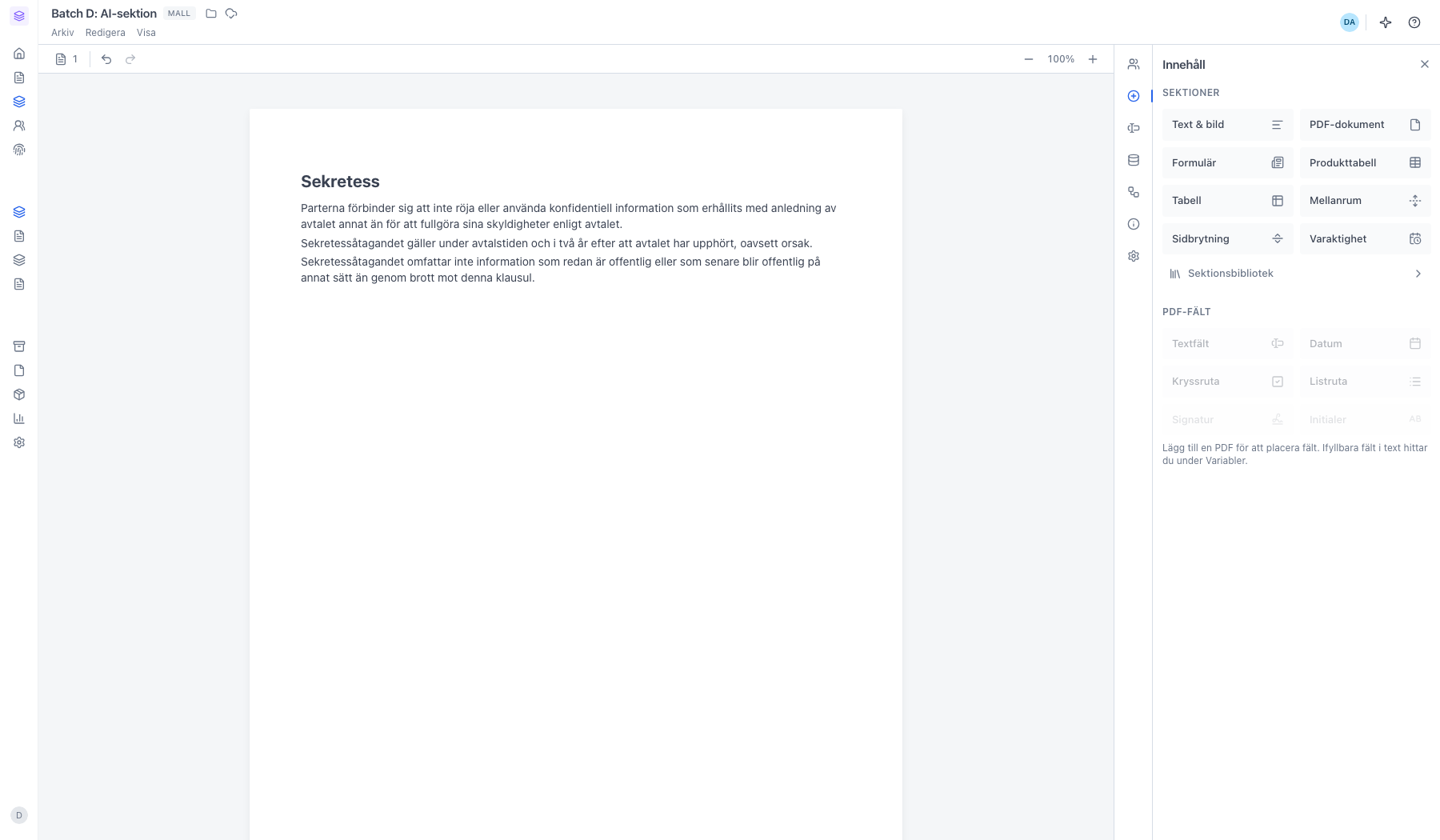
Task: Click the archive box icon in sidebar
Action: (x=19, y=346)
